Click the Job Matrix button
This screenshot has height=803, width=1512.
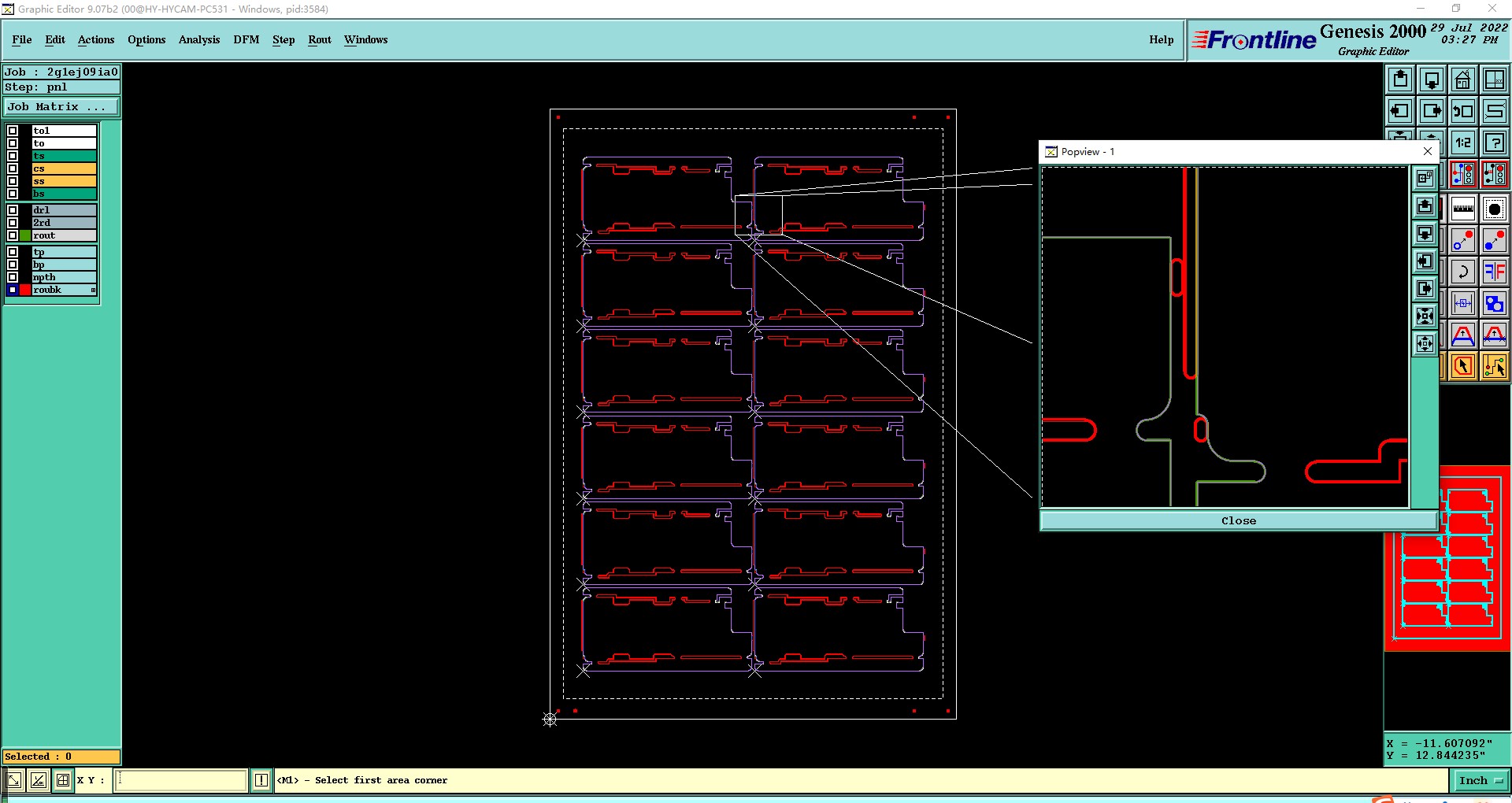(61, 107)
